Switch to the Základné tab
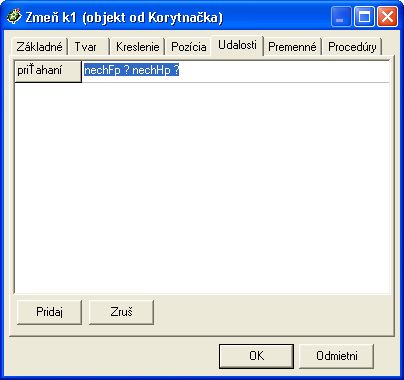 [x=39, y=47]
